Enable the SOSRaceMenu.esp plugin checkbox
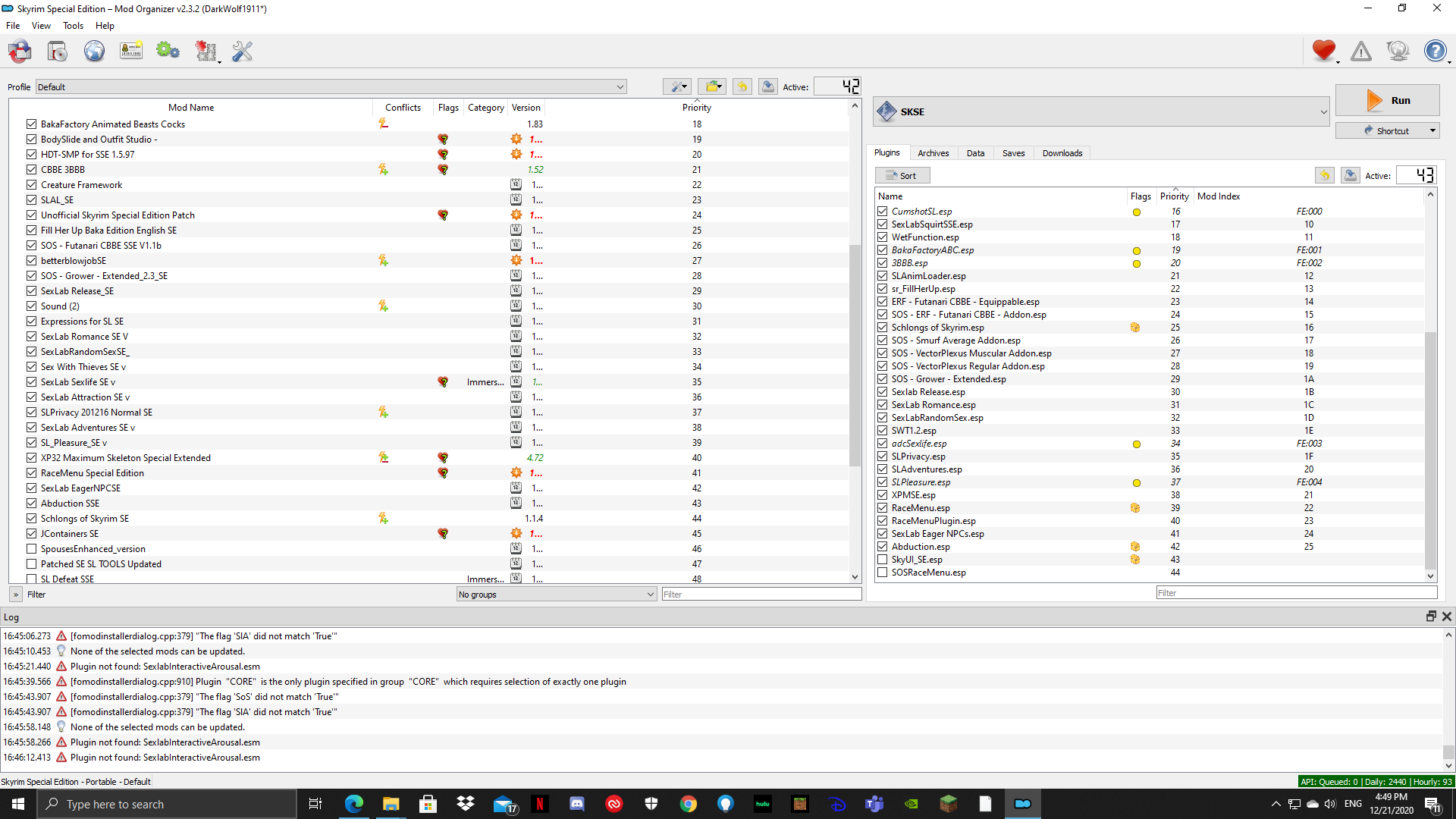1456x819 pixels. click(883, 573)
